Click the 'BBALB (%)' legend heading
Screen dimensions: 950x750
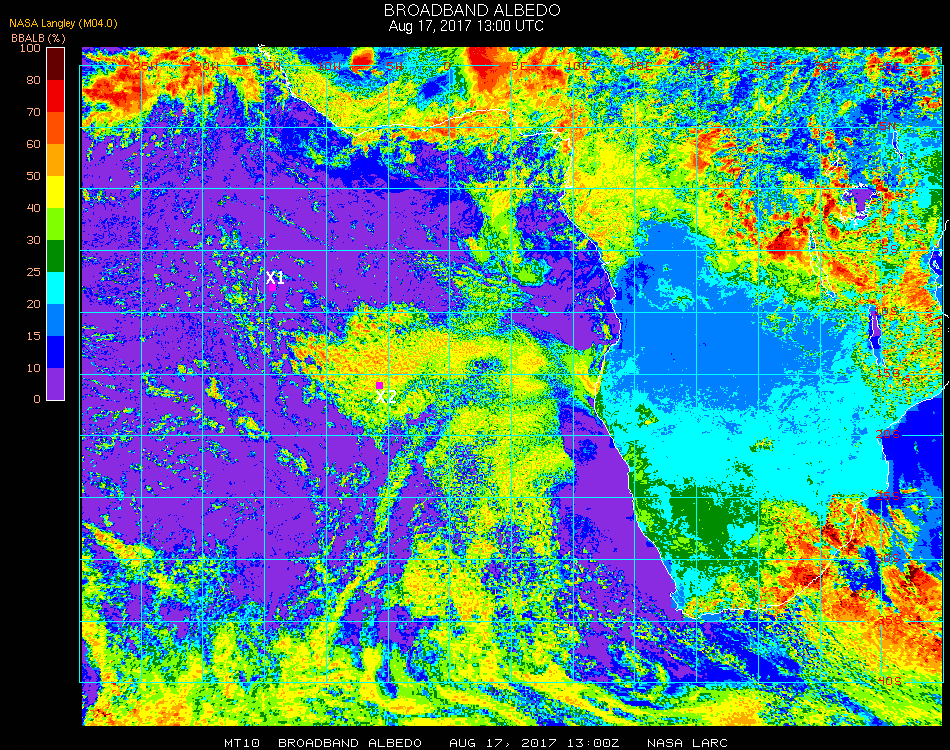tap(38, 38)
